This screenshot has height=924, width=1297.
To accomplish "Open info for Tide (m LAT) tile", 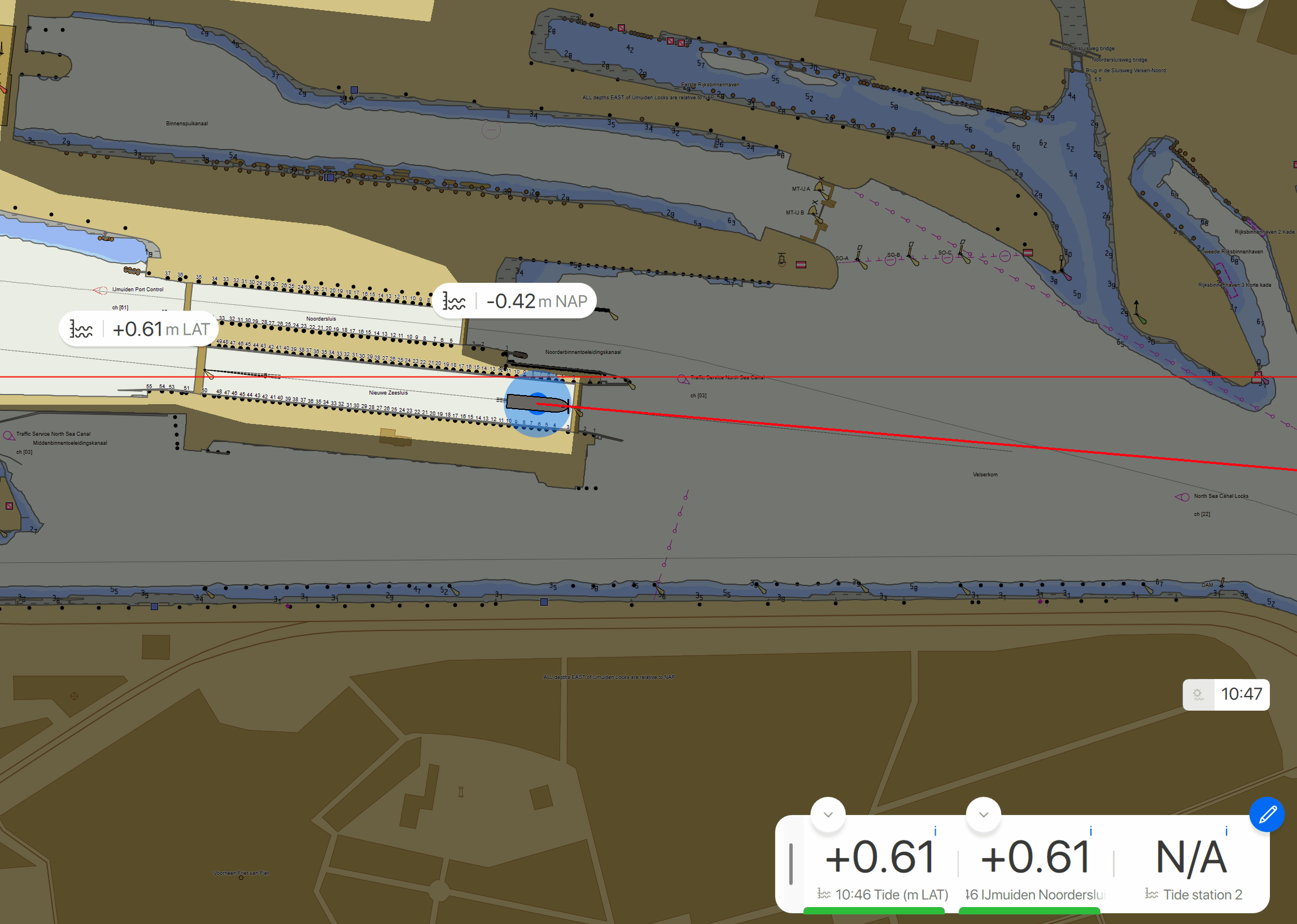I will point(935,831).
